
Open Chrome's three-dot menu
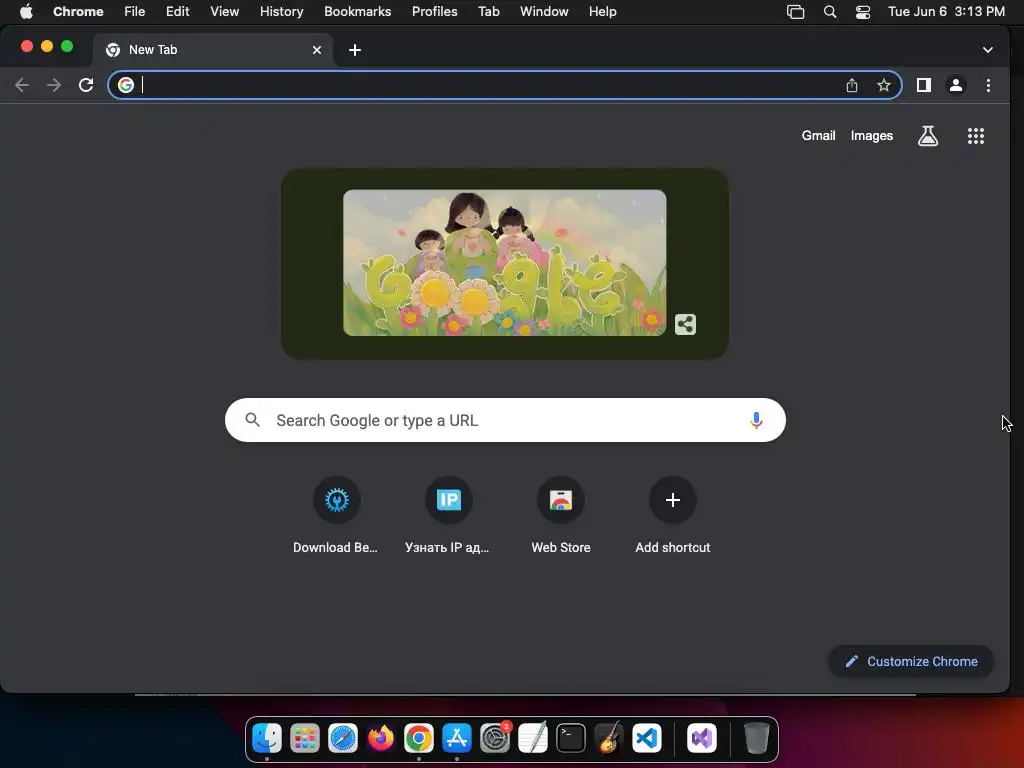click(x=988, y=85)
